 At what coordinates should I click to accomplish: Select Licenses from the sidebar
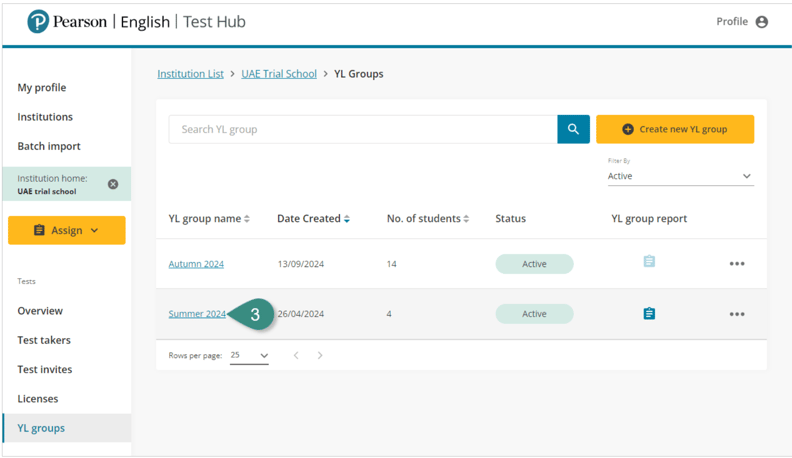pos(38,399)
